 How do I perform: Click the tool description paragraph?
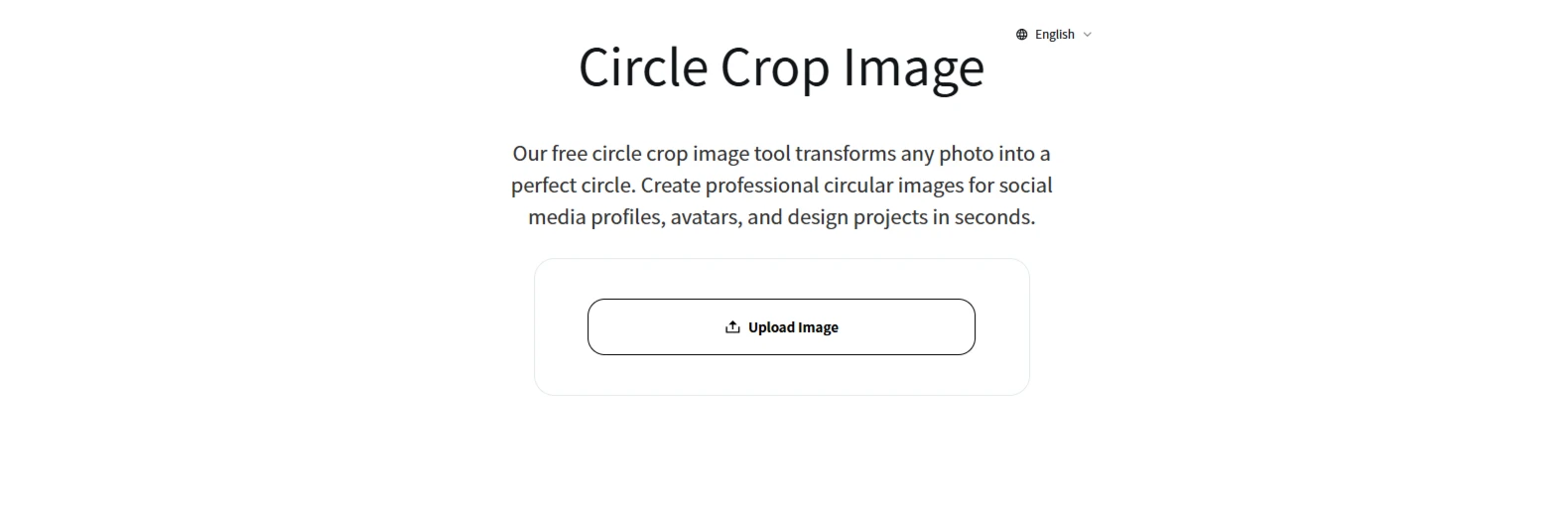tap(781, 186)
